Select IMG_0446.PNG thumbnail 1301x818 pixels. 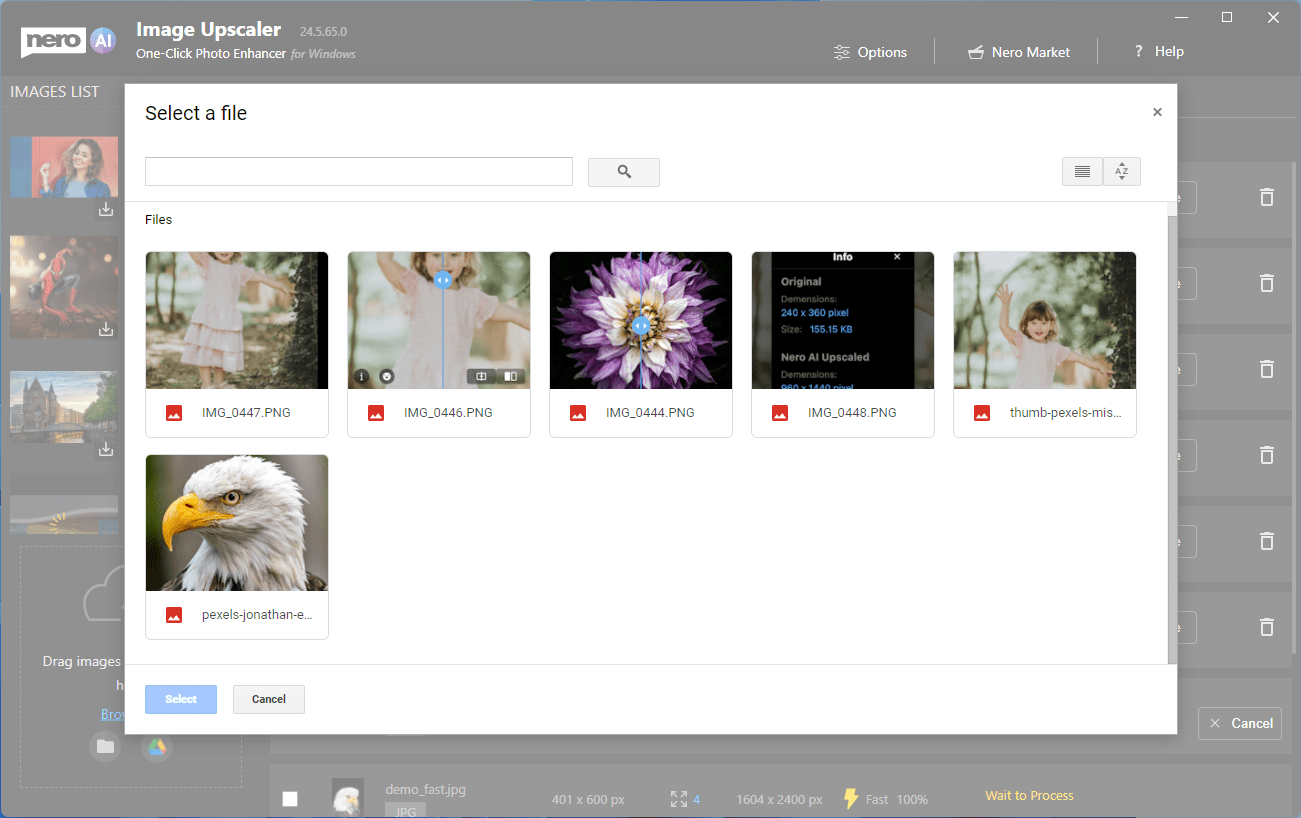[439, 320]
